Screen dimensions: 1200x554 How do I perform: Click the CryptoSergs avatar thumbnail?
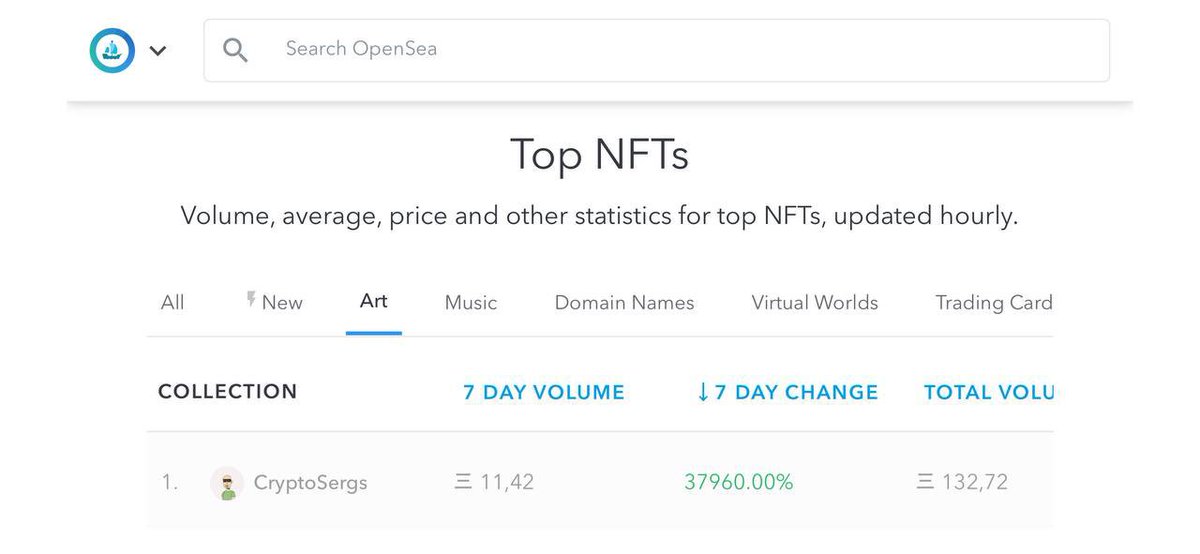point(228,483)
